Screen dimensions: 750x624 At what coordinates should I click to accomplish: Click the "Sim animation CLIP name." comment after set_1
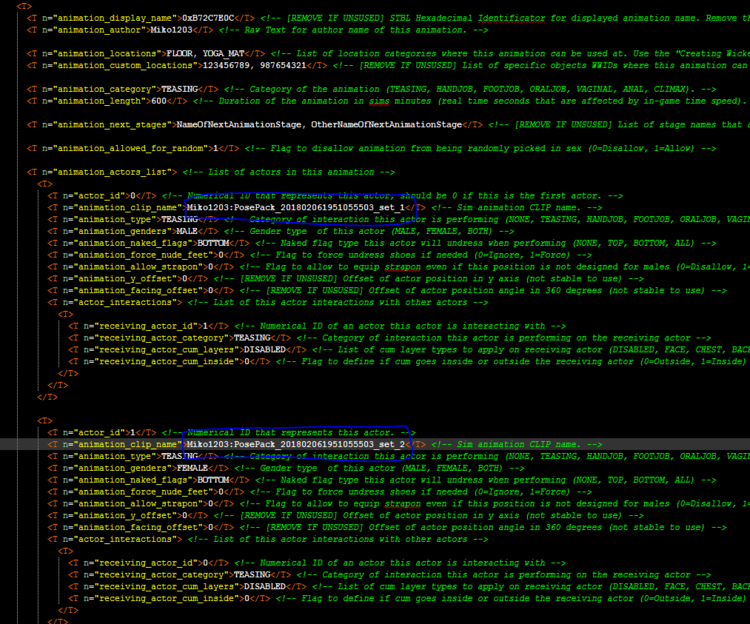pyautogui.click(x=519, y=208)
